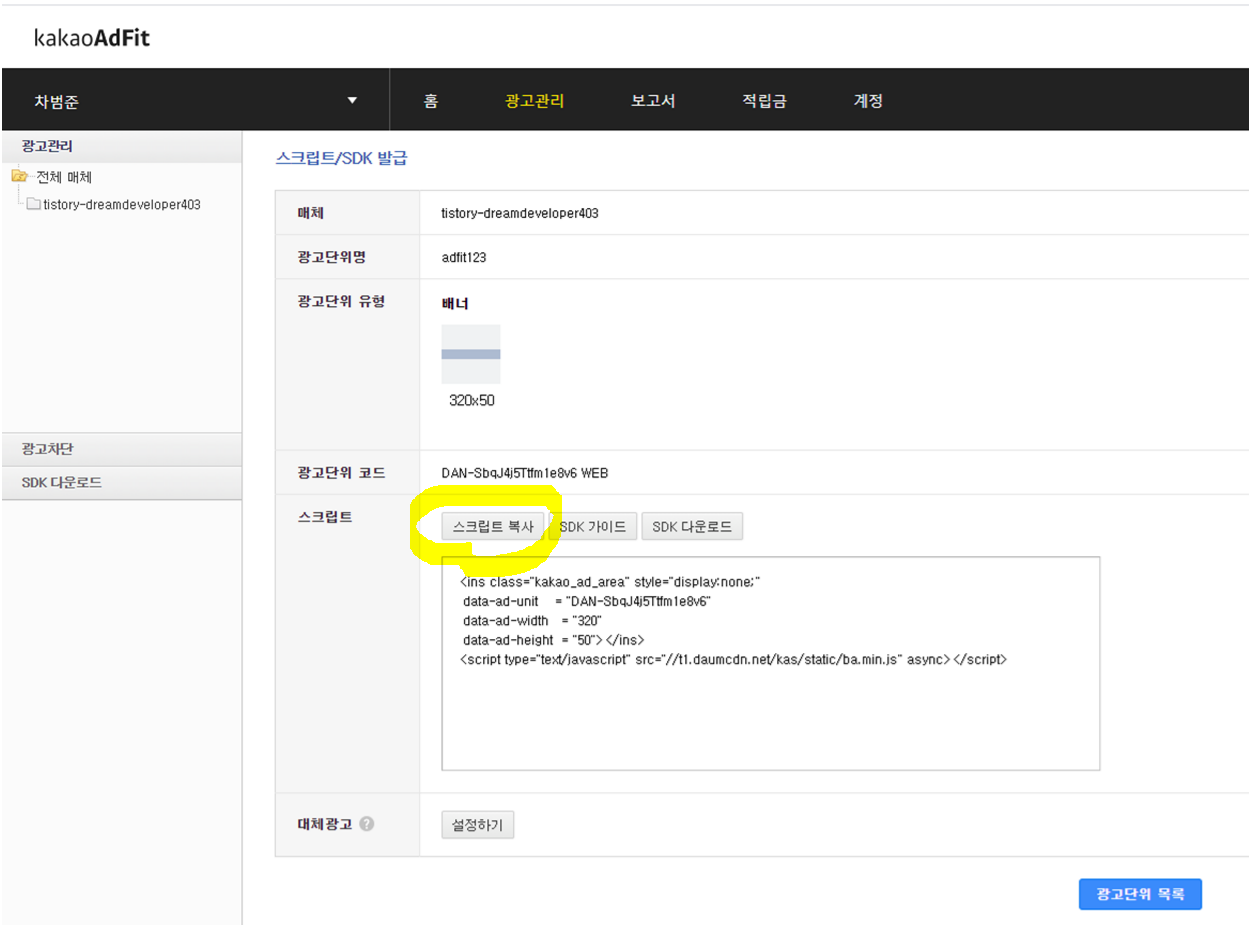Click the data-ad-width = "320" line
This screenshot has width=1249, height=925.
pos(532,621)
